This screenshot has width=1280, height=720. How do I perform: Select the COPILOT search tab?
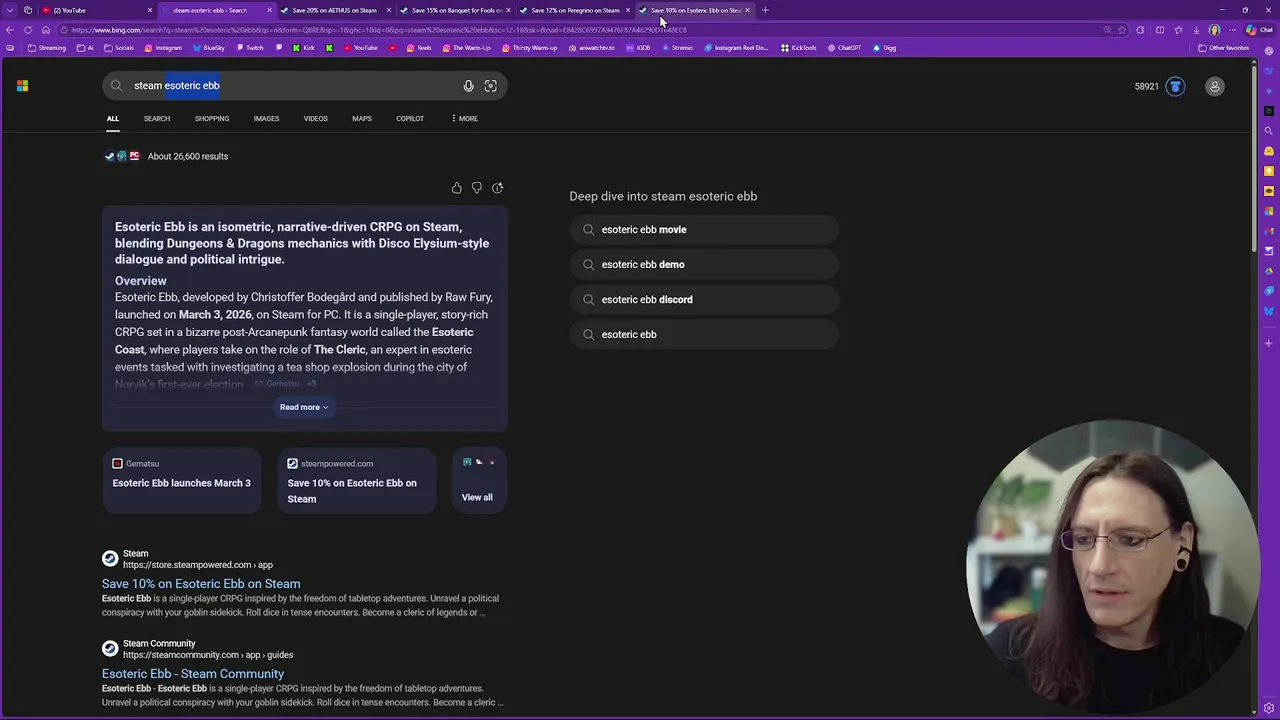[x=410, y=118]
